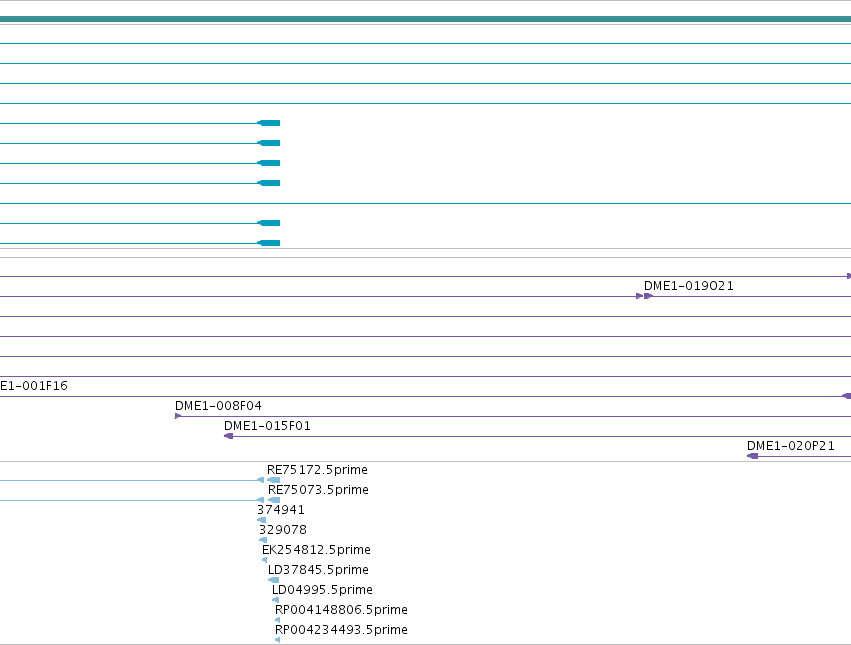Click the light-blue arrow under 329078
The height and width of the screenshot is (645, 851).
click(x=263, y=540)
